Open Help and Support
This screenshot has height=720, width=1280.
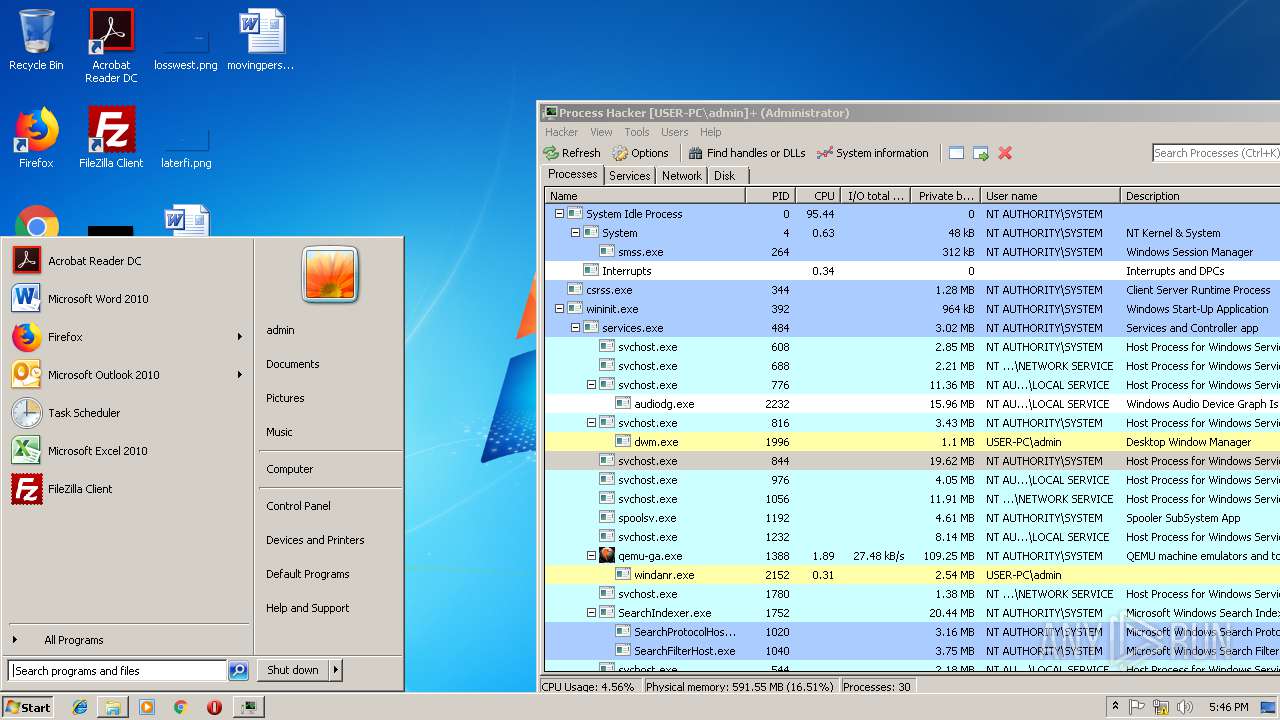click(x=307, y=608)
